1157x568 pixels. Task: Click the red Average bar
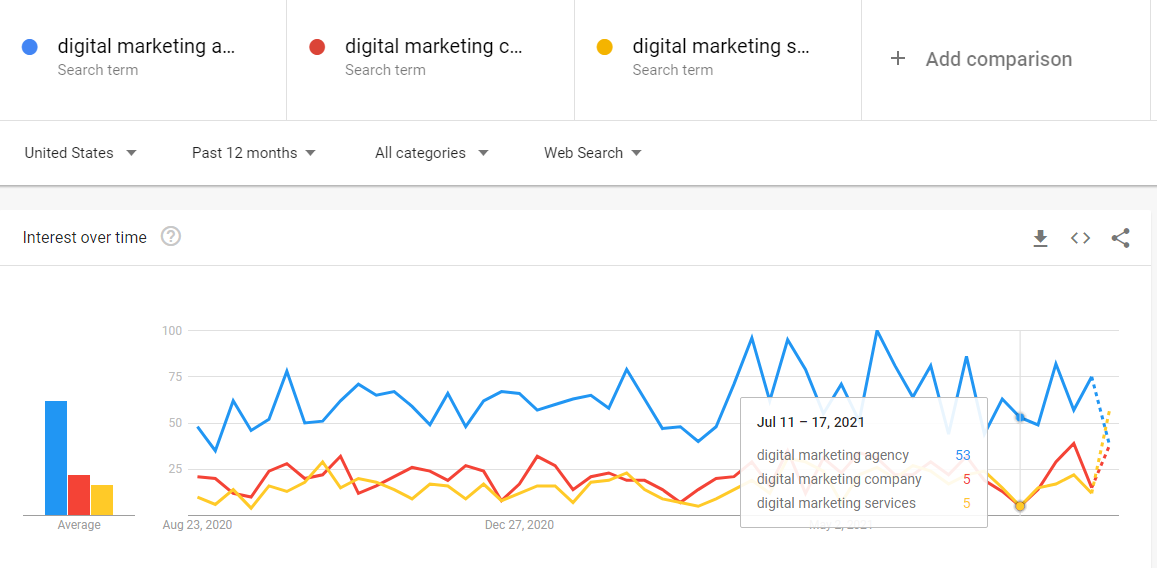79,495
